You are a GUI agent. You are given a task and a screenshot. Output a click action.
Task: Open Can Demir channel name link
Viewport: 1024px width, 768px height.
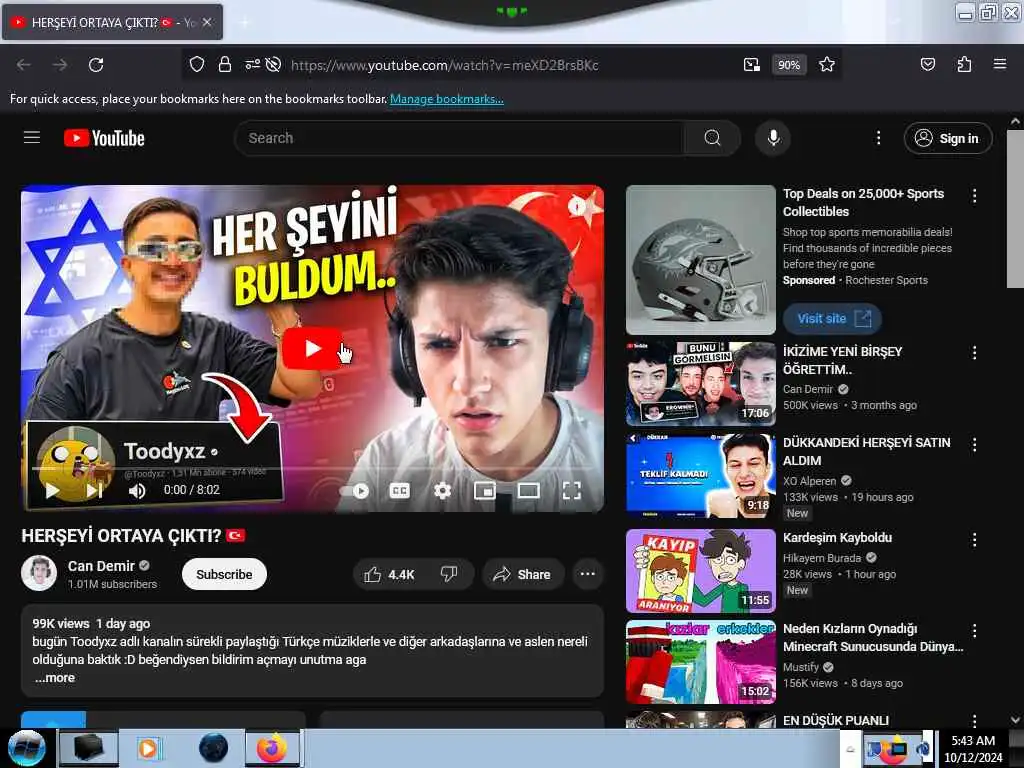(101, 566)
